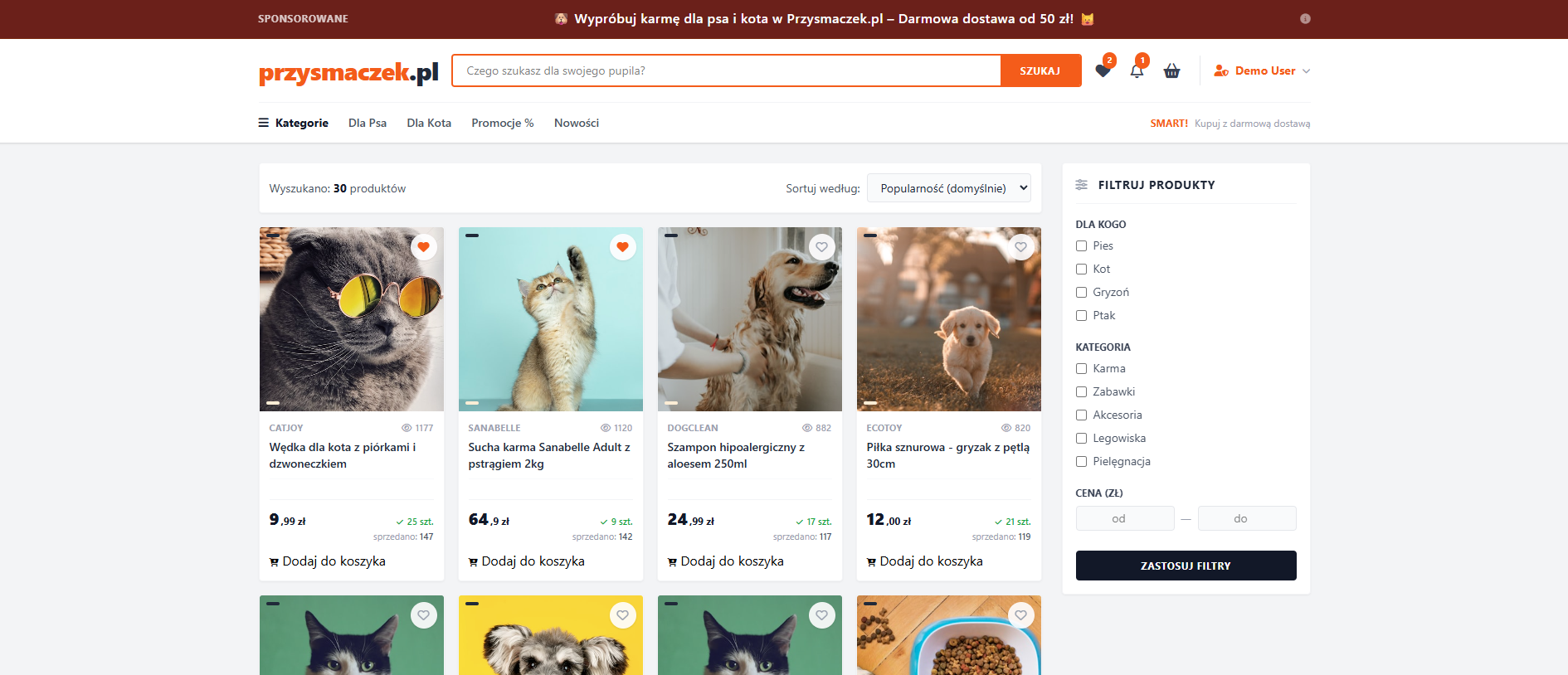Click cart icon for Sucha karma Sanabelle

point(473,562)
